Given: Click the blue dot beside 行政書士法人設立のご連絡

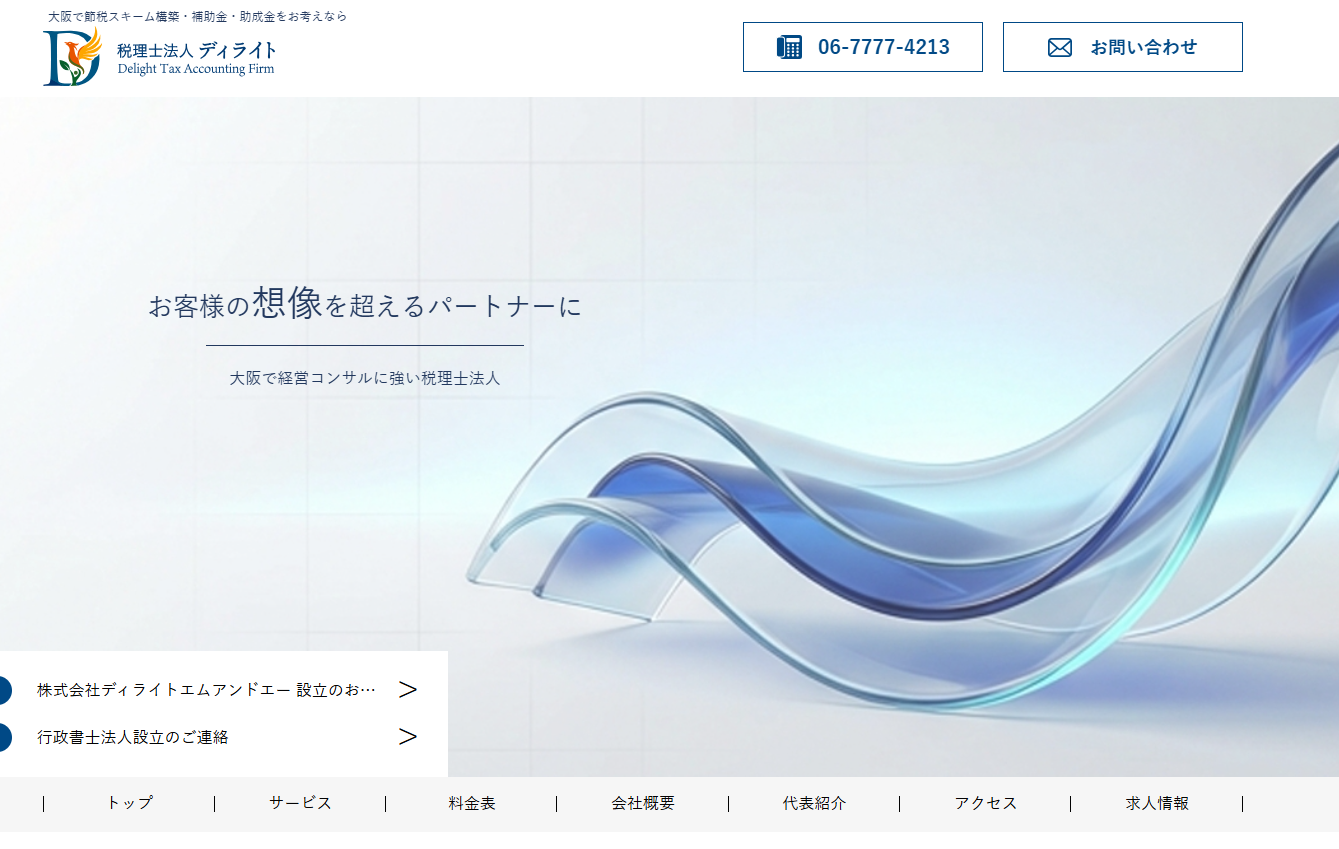Looking at the screenshot, I should 3,737.
